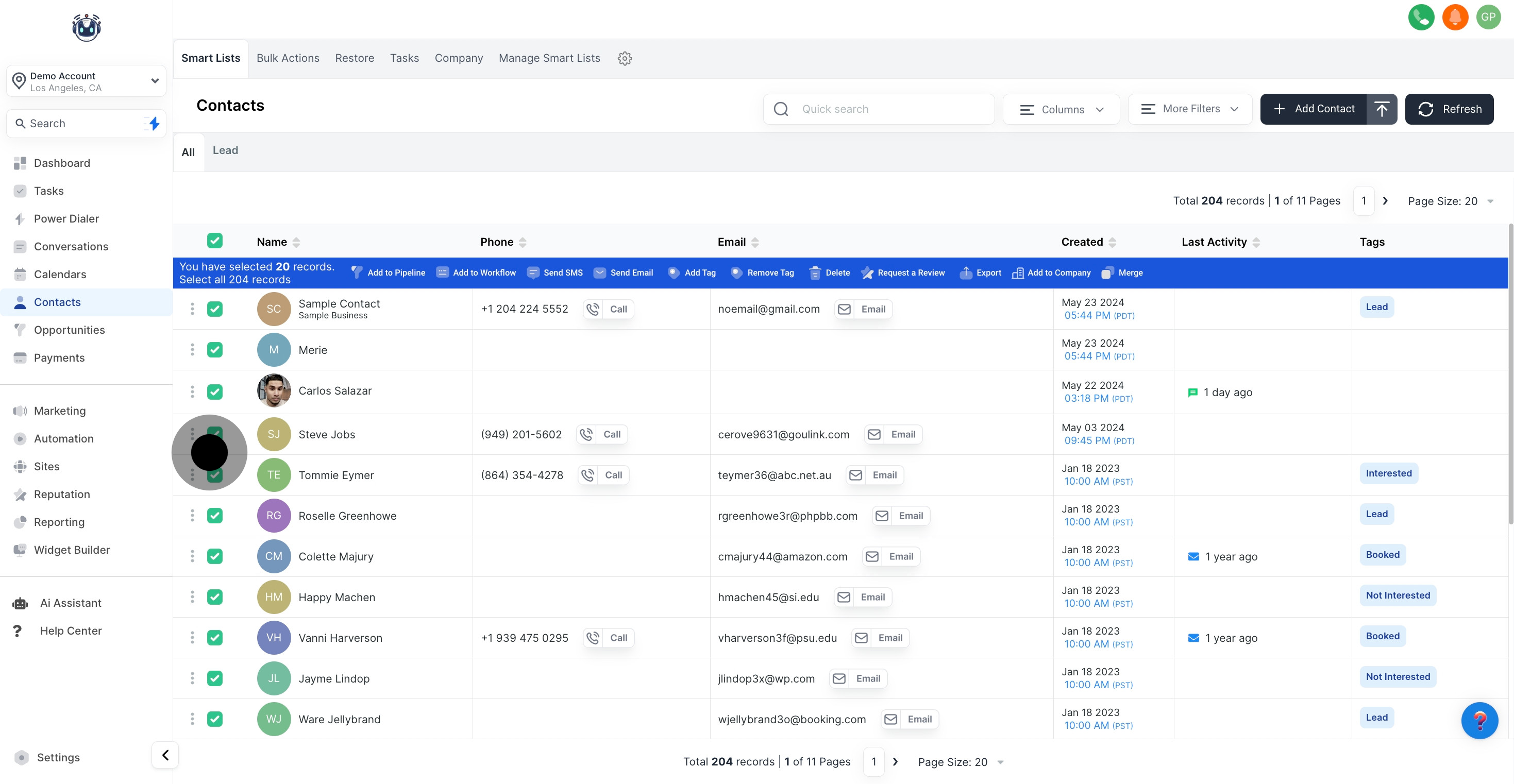Viewport: 1514px width, 784px height.
Task: Expand the Columns dropdown
Action: click(x=1061, y=109)
